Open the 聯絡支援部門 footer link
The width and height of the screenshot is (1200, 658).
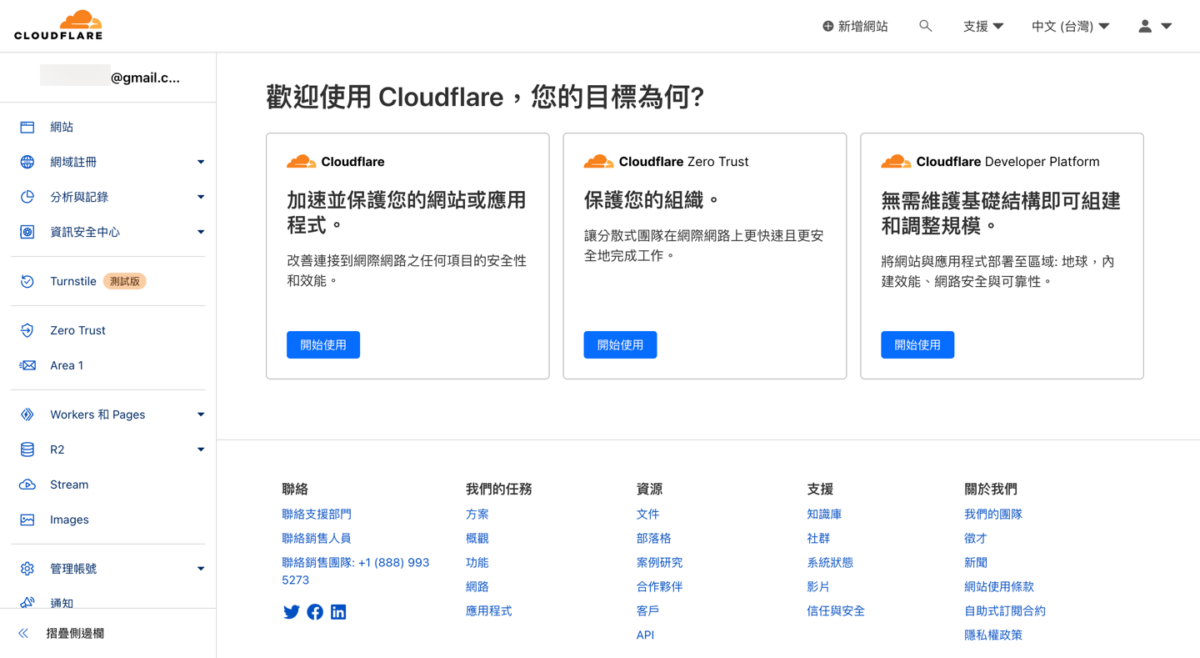tap(317, 514)
